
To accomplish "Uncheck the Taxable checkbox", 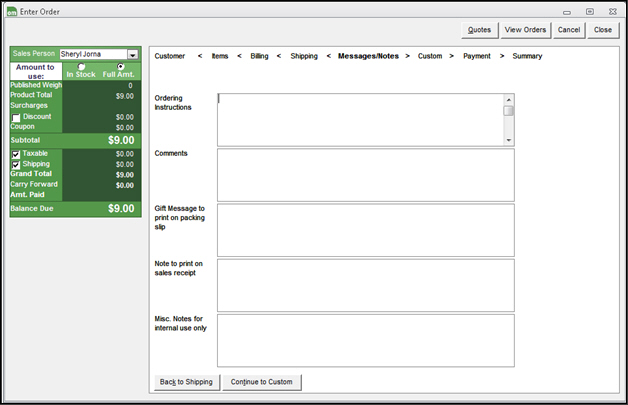I will (15, 154).
